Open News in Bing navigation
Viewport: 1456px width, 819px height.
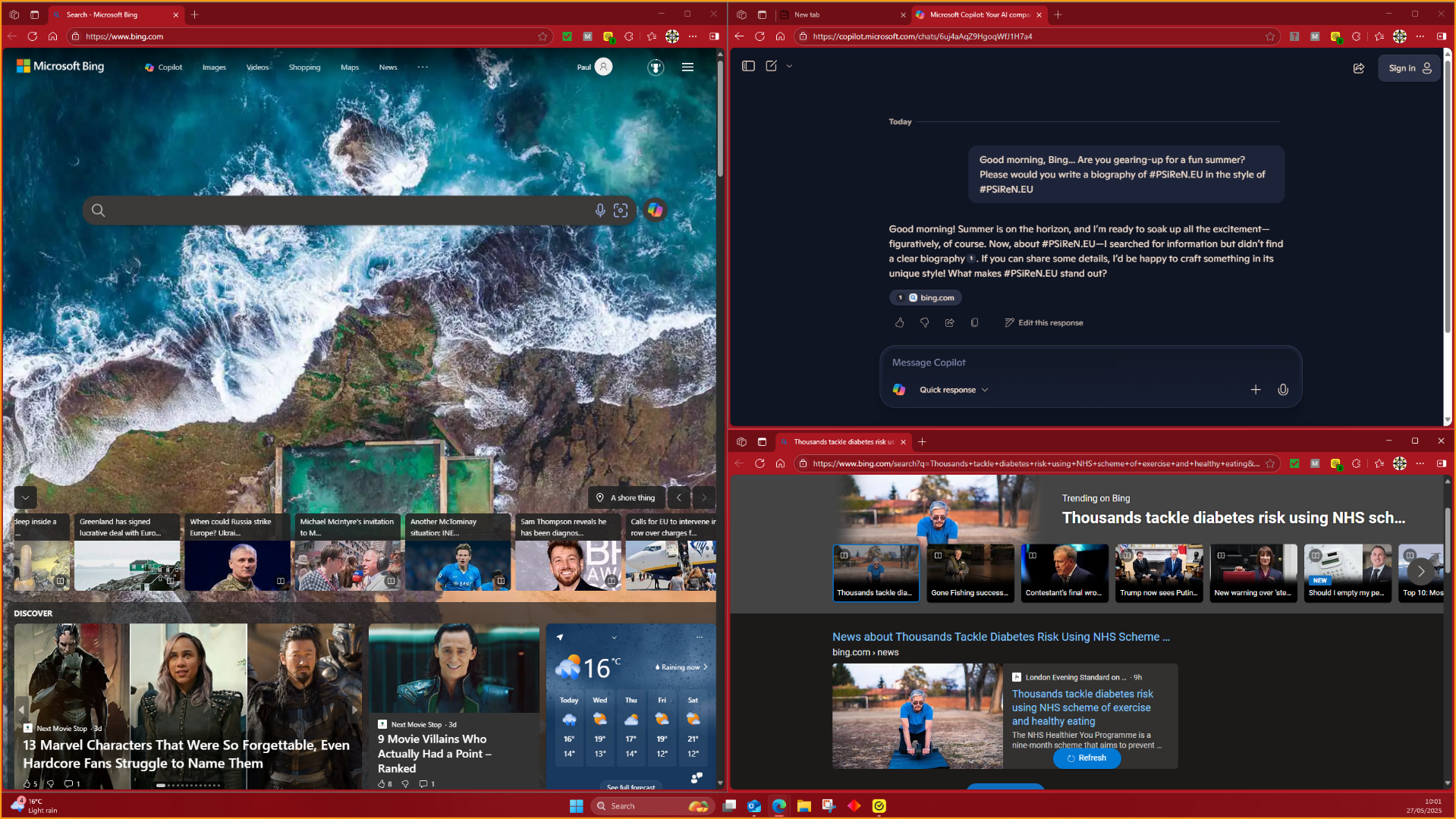(x=388, y=67)
